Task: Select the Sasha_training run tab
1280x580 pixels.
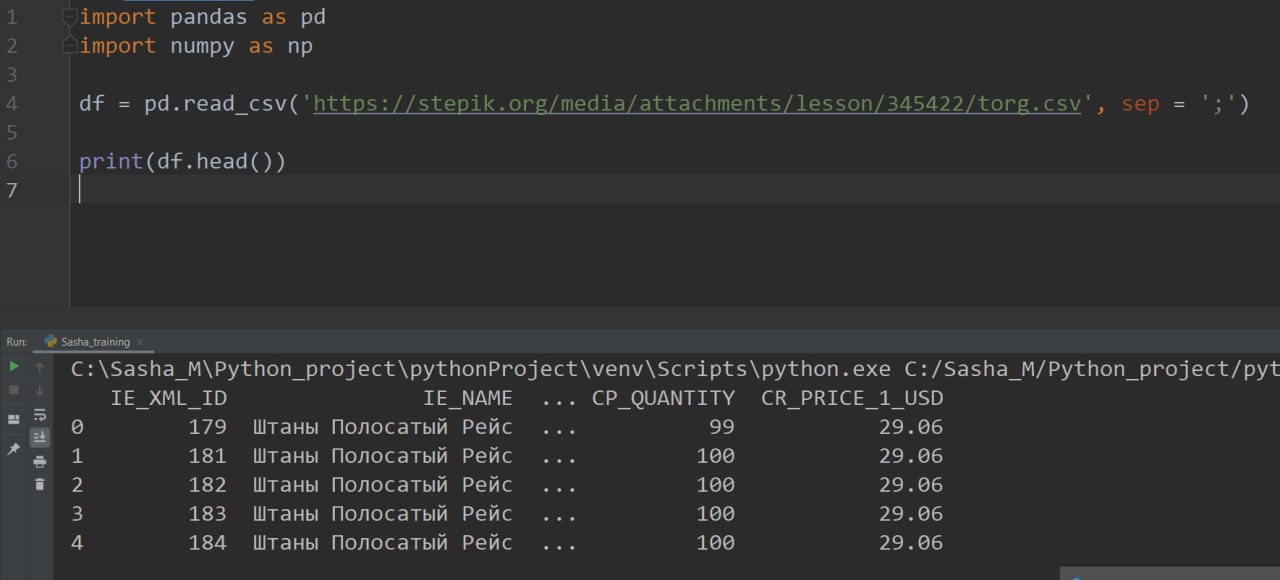Action: [95, 342]
